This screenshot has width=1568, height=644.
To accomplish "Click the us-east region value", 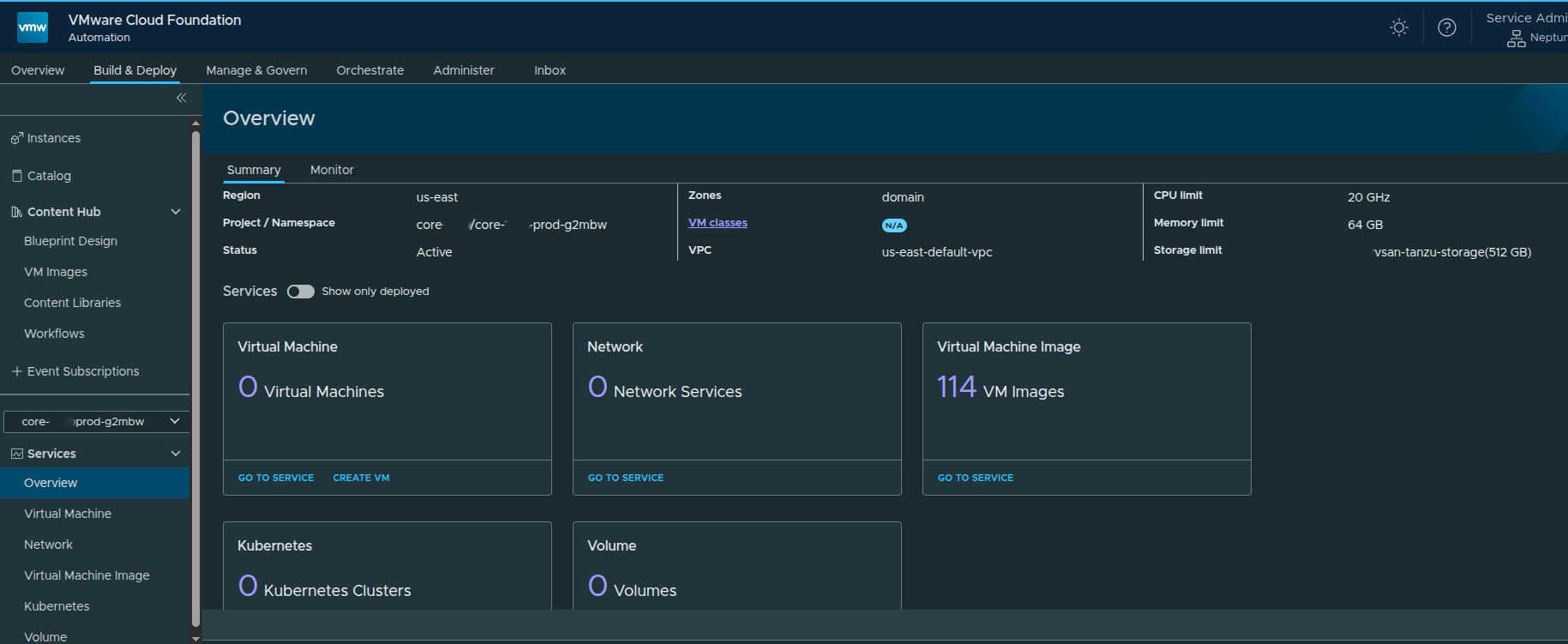I will tap(437, 197).
